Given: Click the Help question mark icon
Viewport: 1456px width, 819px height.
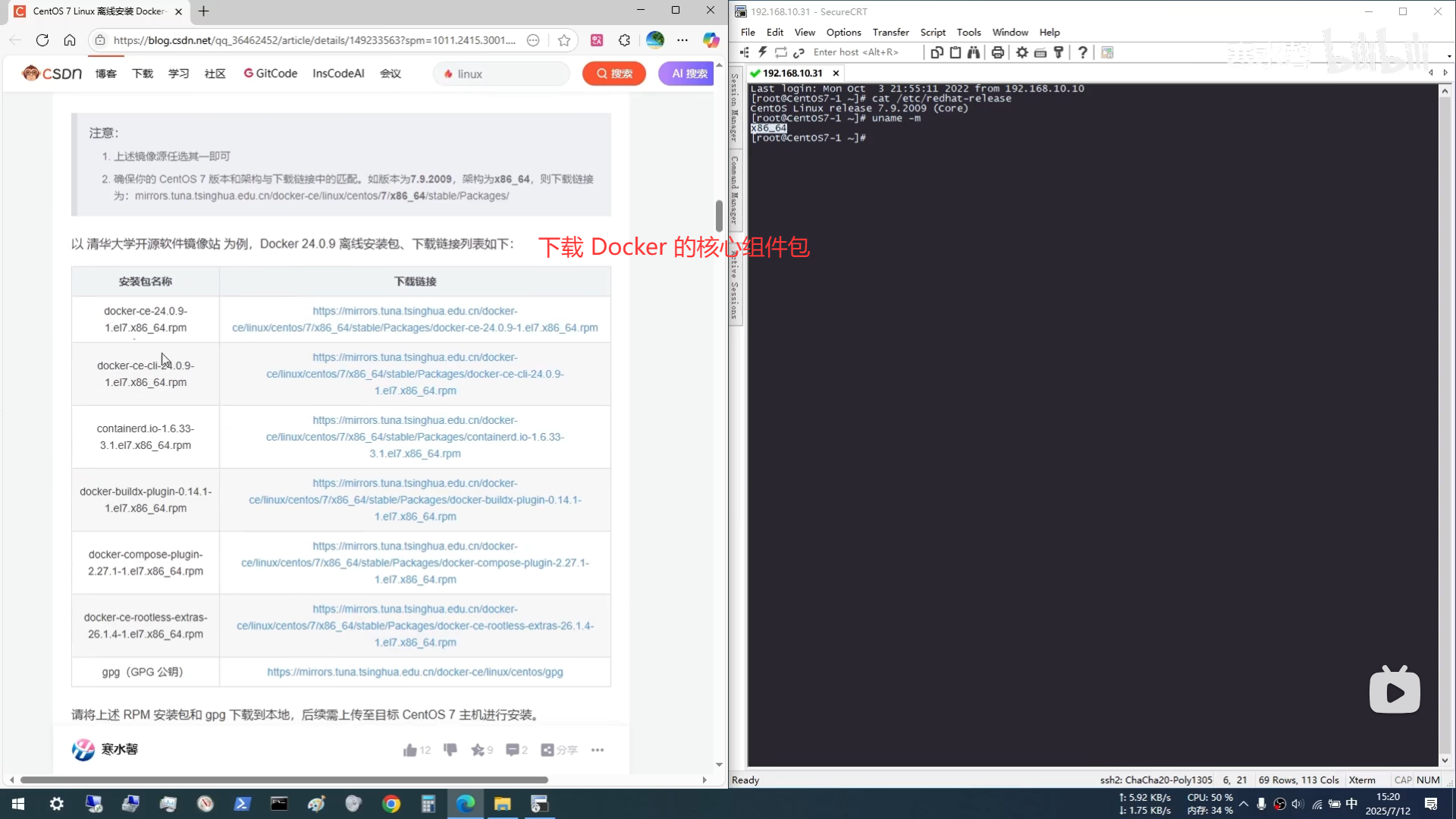Looking at the screenshot, I should [x=1083, y=52].
